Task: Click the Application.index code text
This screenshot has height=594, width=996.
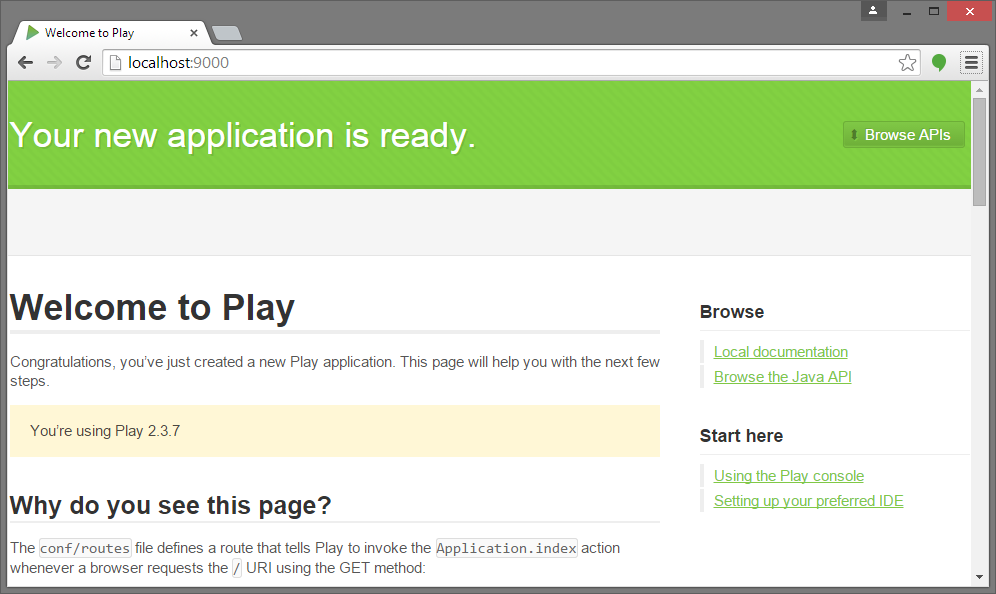Action: coord(506,548)
